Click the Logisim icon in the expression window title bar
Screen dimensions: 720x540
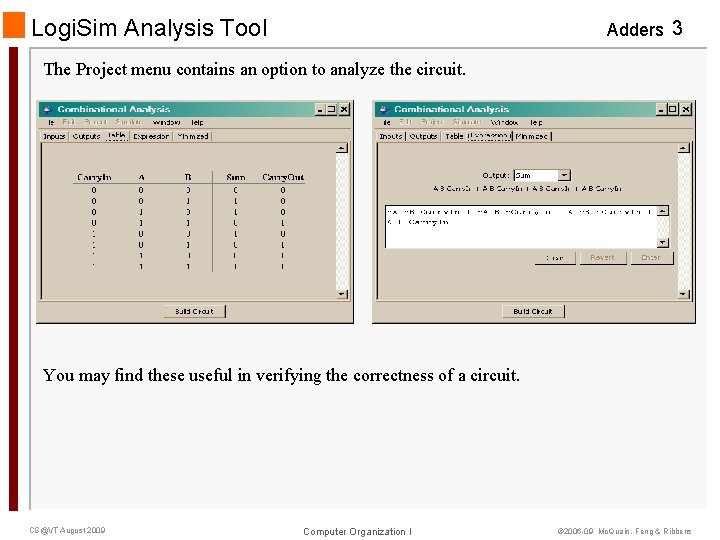[x=384, y=109]
